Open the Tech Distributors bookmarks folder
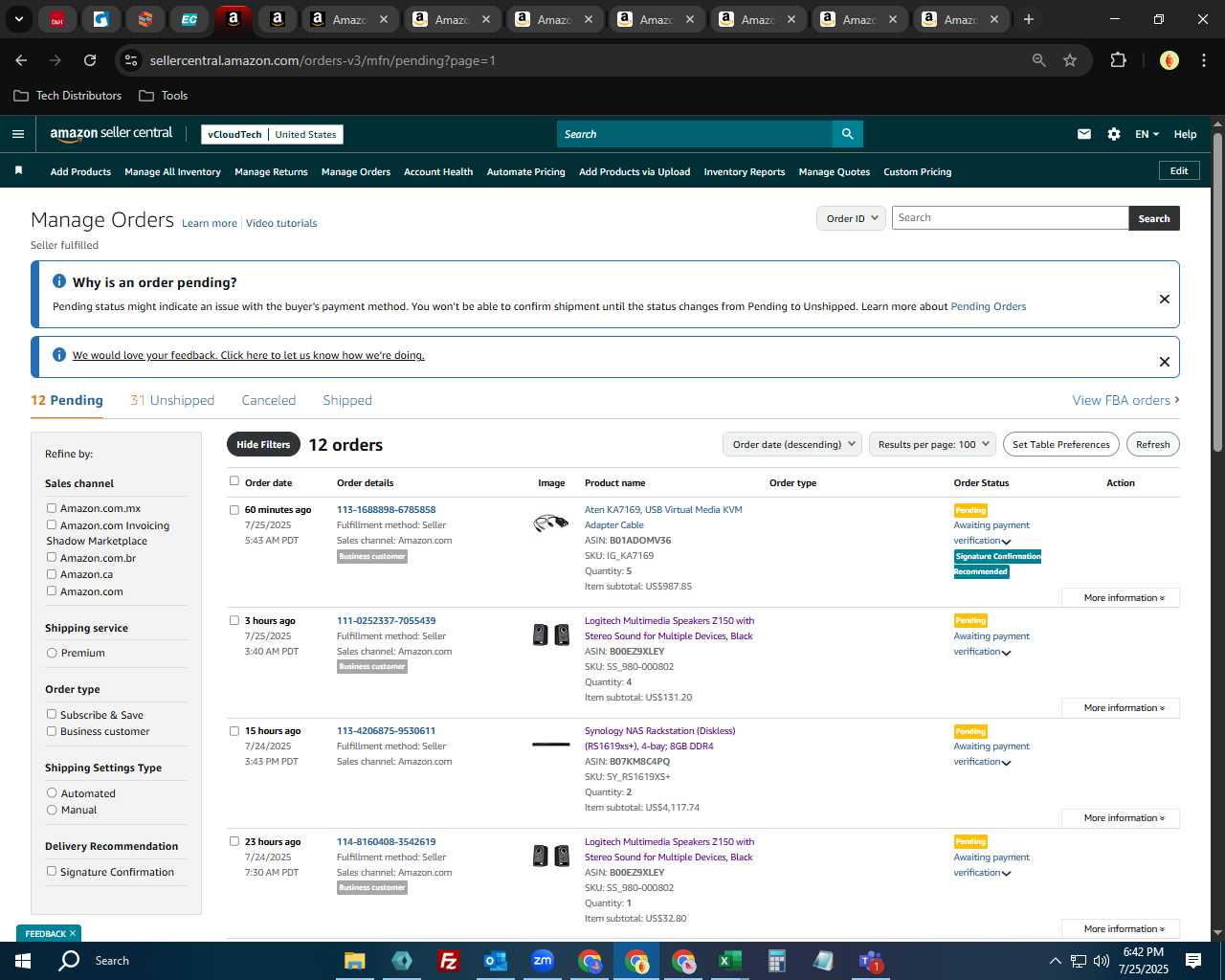This screenshot has height=980, width=1225. coord(68,96)
